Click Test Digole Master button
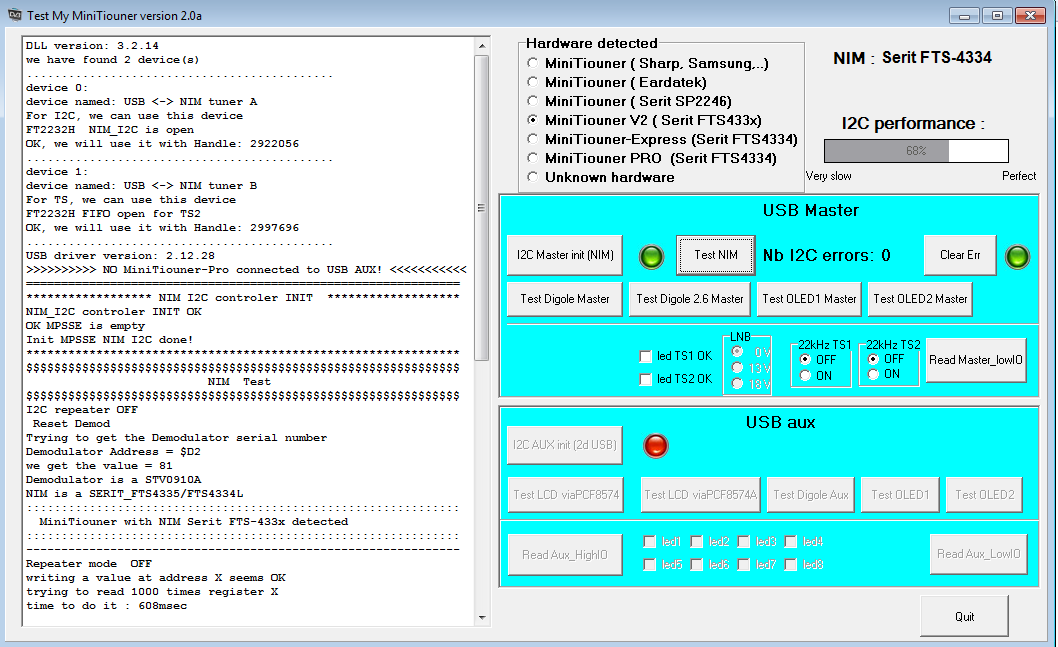Image resolution: width=1058 pixels, height=647 pixels. pos(565,299)
